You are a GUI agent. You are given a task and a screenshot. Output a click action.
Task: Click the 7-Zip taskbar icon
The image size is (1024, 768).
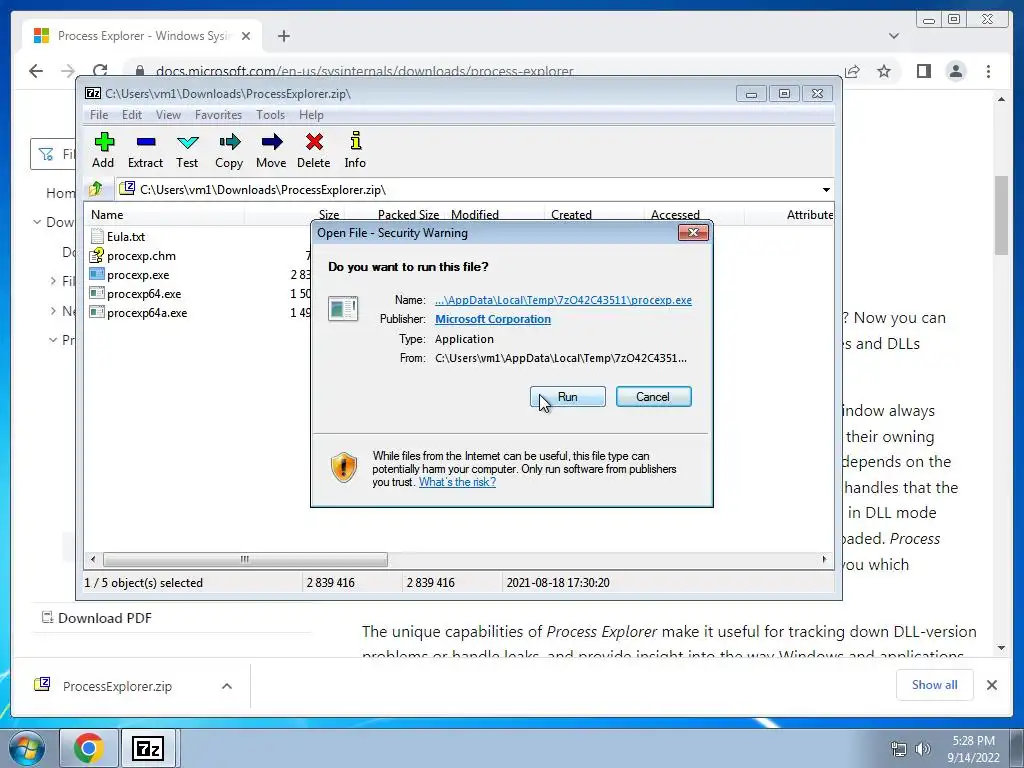(x=148, y=748)
